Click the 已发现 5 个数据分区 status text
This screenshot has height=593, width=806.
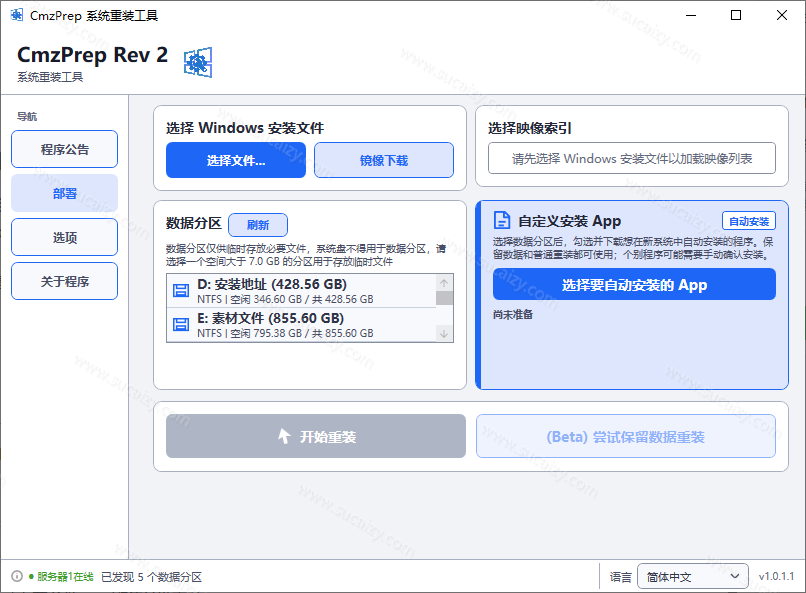(151, 577)
